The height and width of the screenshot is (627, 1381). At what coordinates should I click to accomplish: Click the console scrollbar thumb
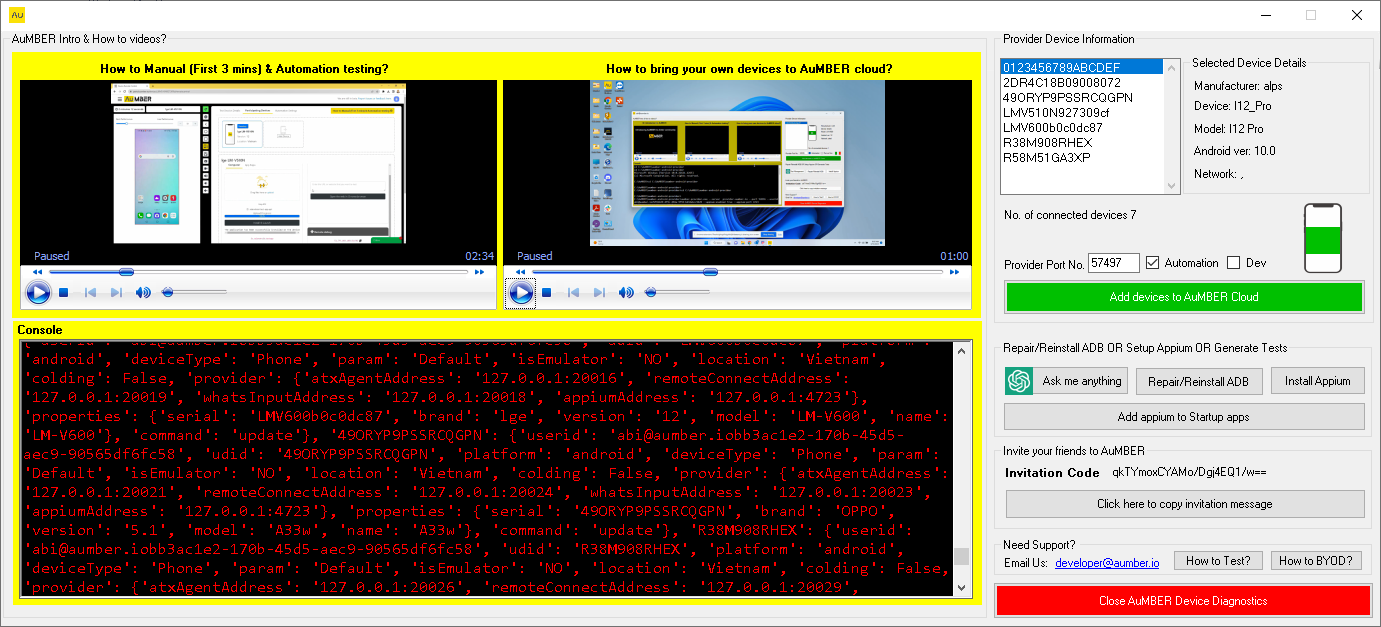click(x=961, y=556)
